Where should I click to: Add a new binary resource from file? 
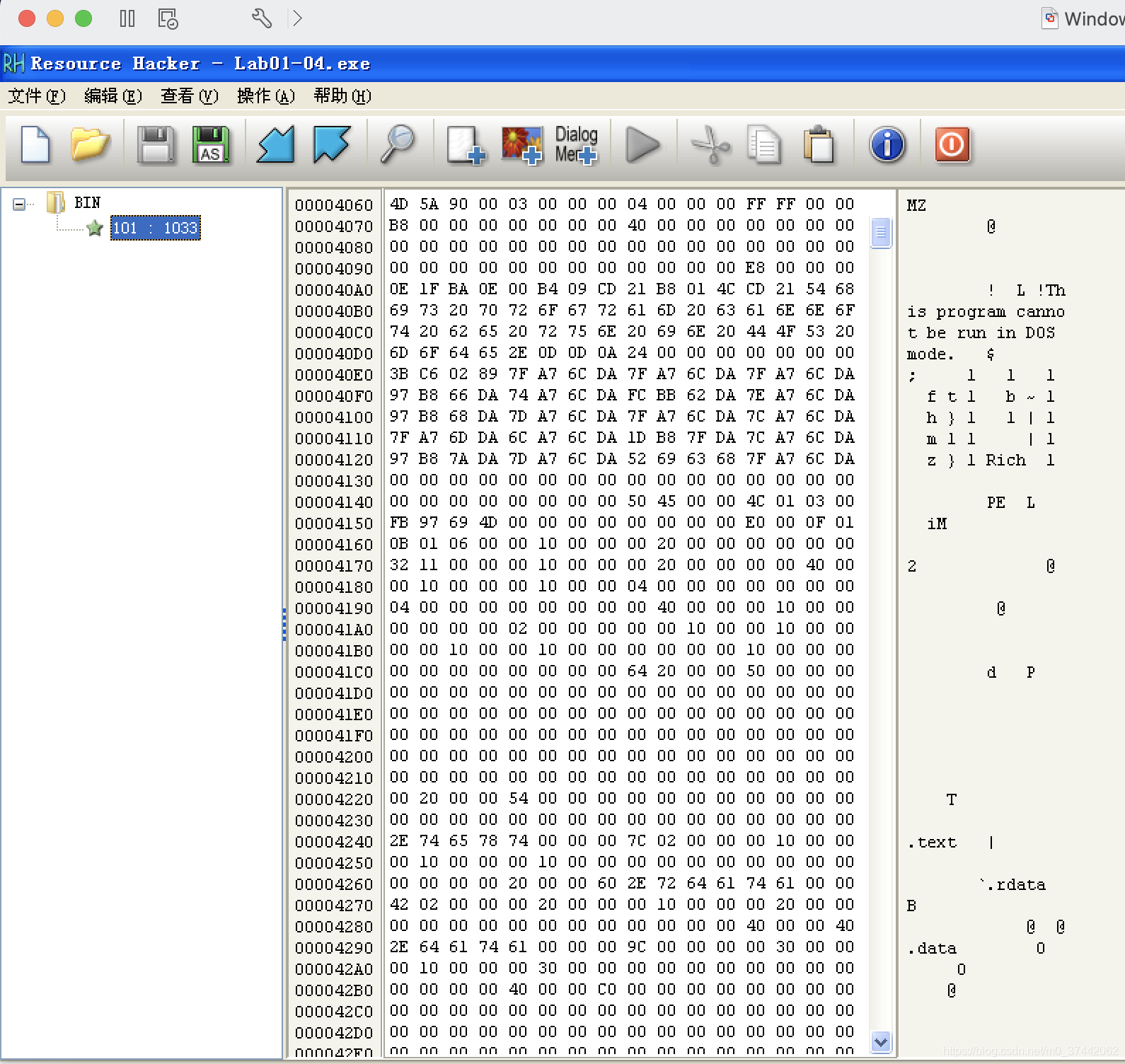click(466, 146)
